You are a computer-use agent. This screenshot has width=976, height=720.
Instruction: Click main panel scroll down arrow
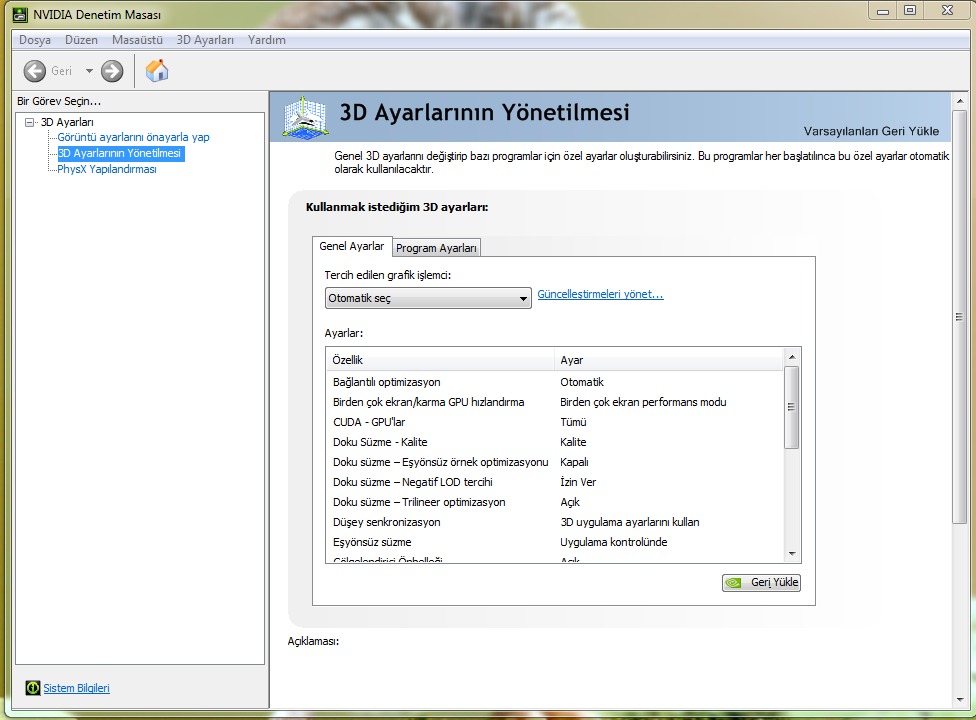(x=960, y=700)
